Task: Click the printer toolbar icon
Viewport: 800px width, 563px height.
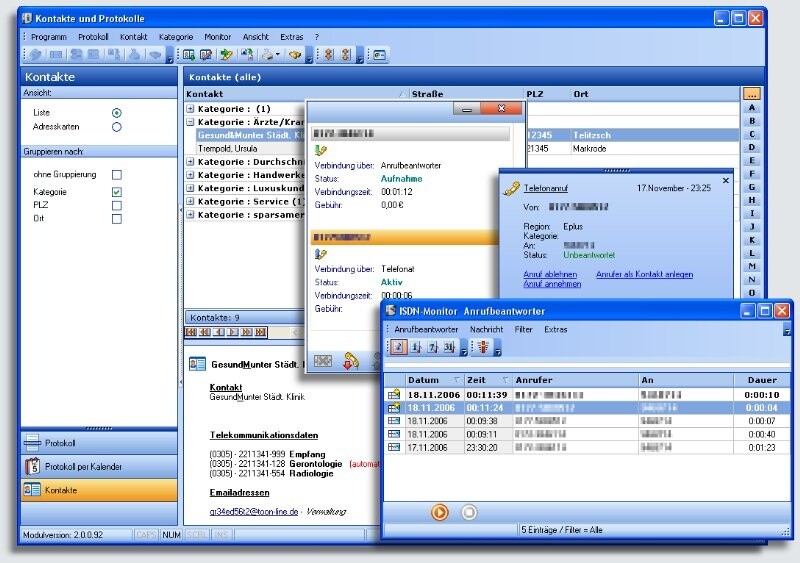Action: pyautogui.click(x=267, y=55)
